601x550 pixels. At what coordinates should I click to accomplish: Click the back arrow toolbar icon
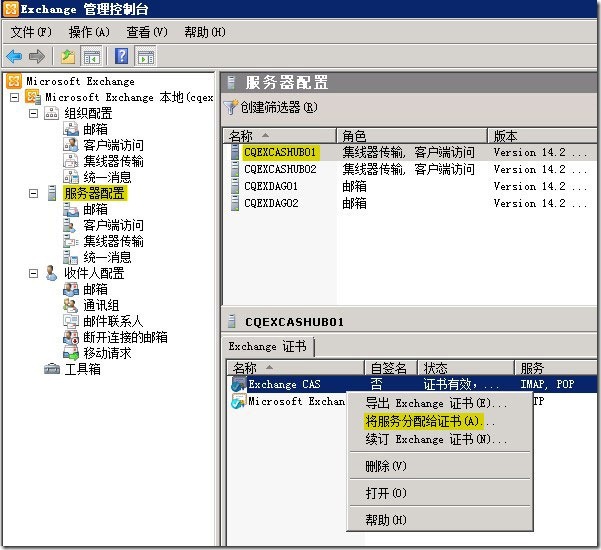pos(14,56)
